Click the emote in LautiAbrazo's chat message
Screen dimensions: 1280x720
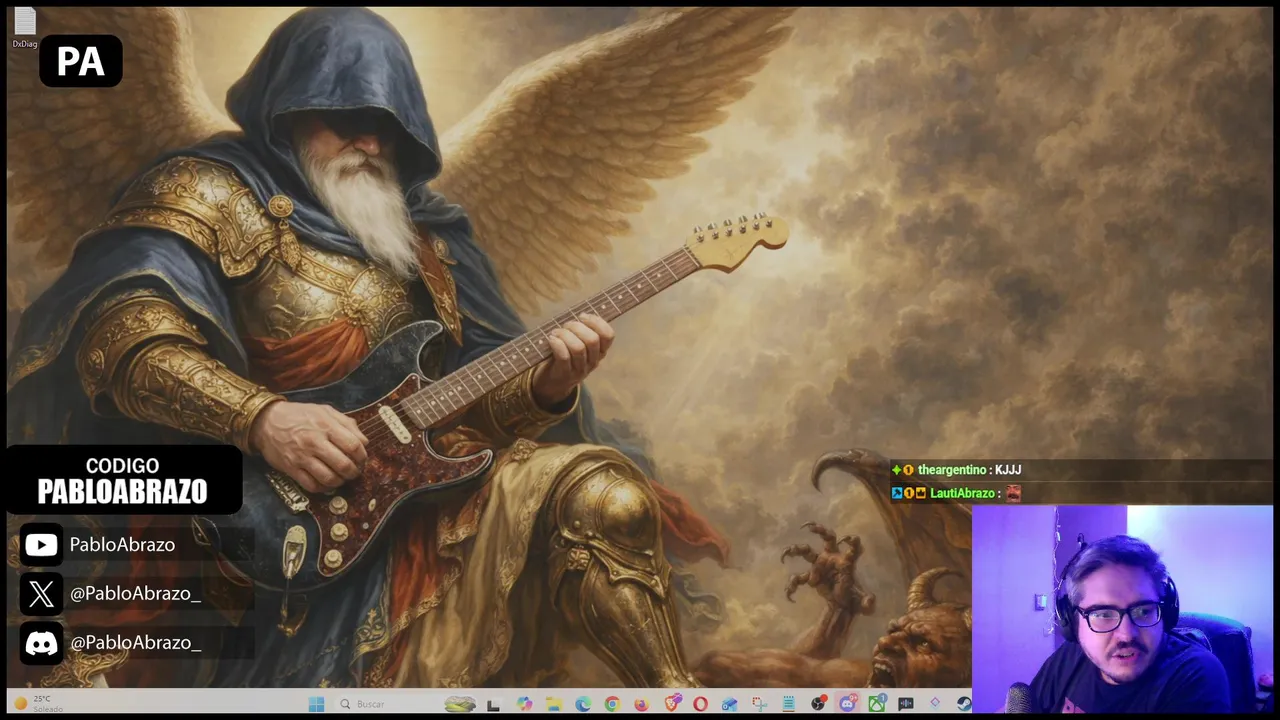[x=1013, y=493]
